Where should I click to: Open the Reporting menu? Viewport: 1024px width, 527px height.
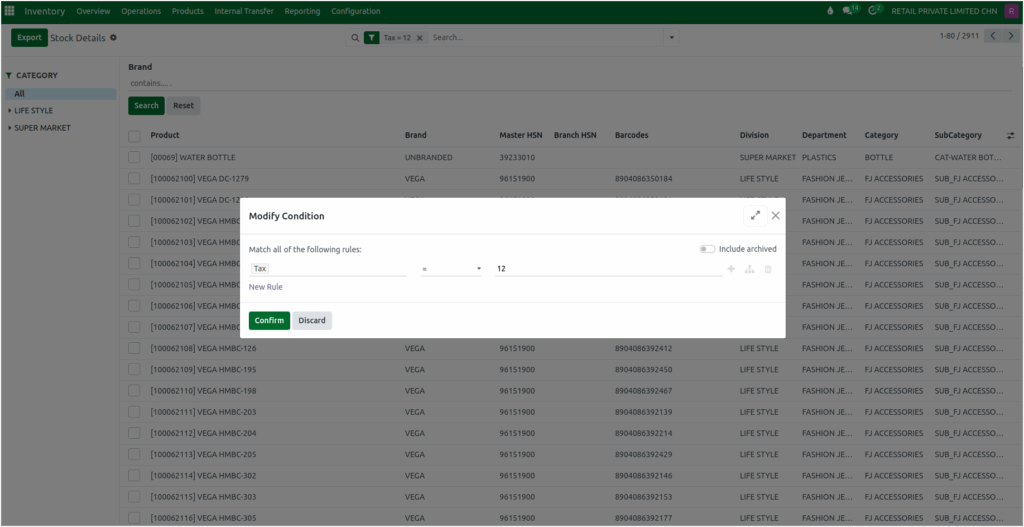302,11
